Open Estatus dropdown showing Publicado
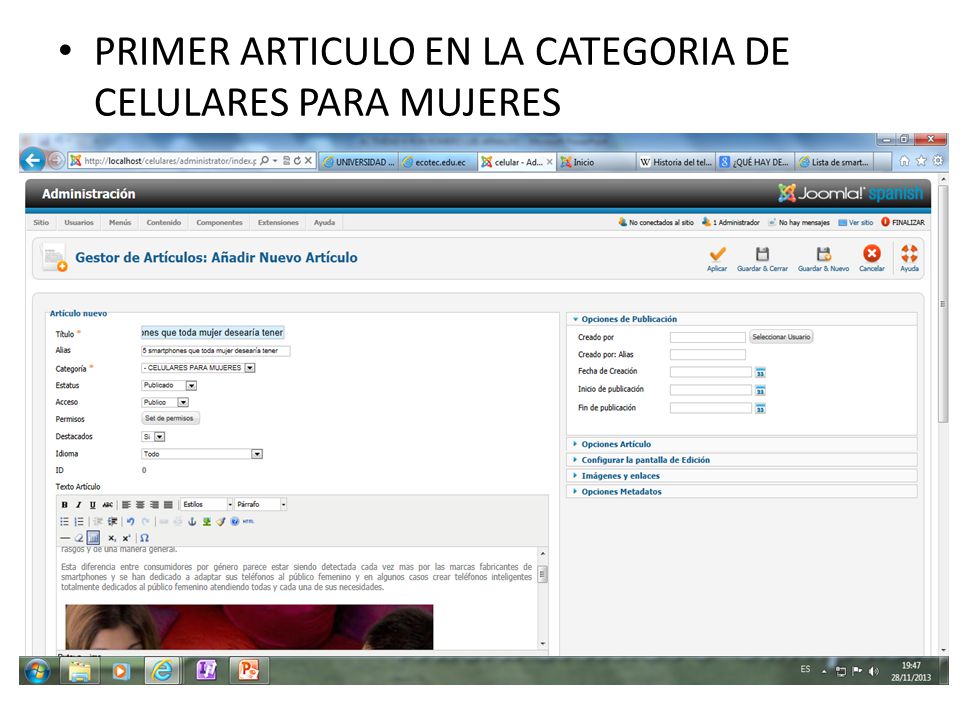Image resolution: width=960 pixels, height=720 pixels. [169, 386]
